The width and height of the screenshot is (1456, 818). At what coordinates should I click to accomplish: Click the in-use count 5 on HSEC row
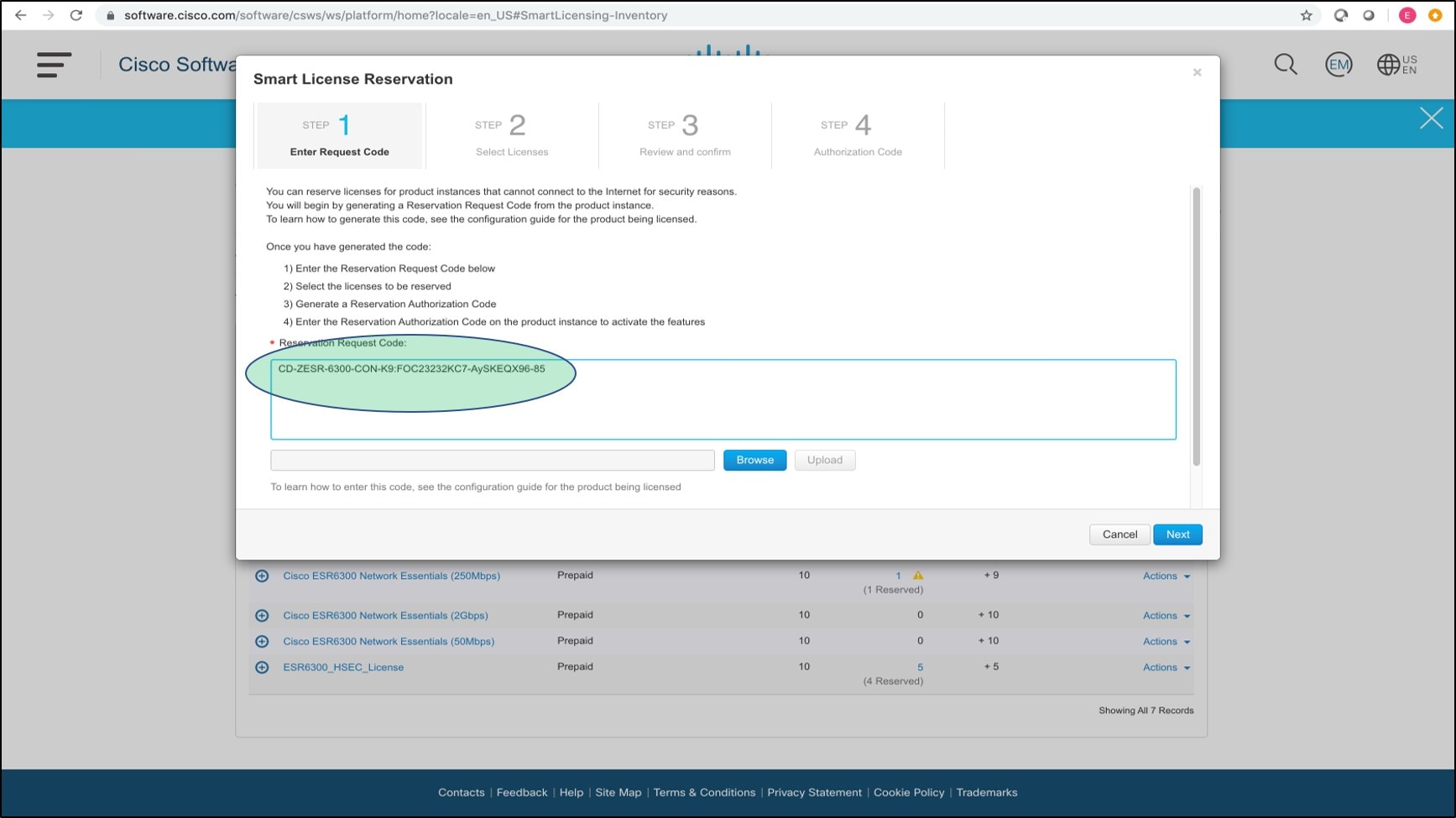[920, 668]
